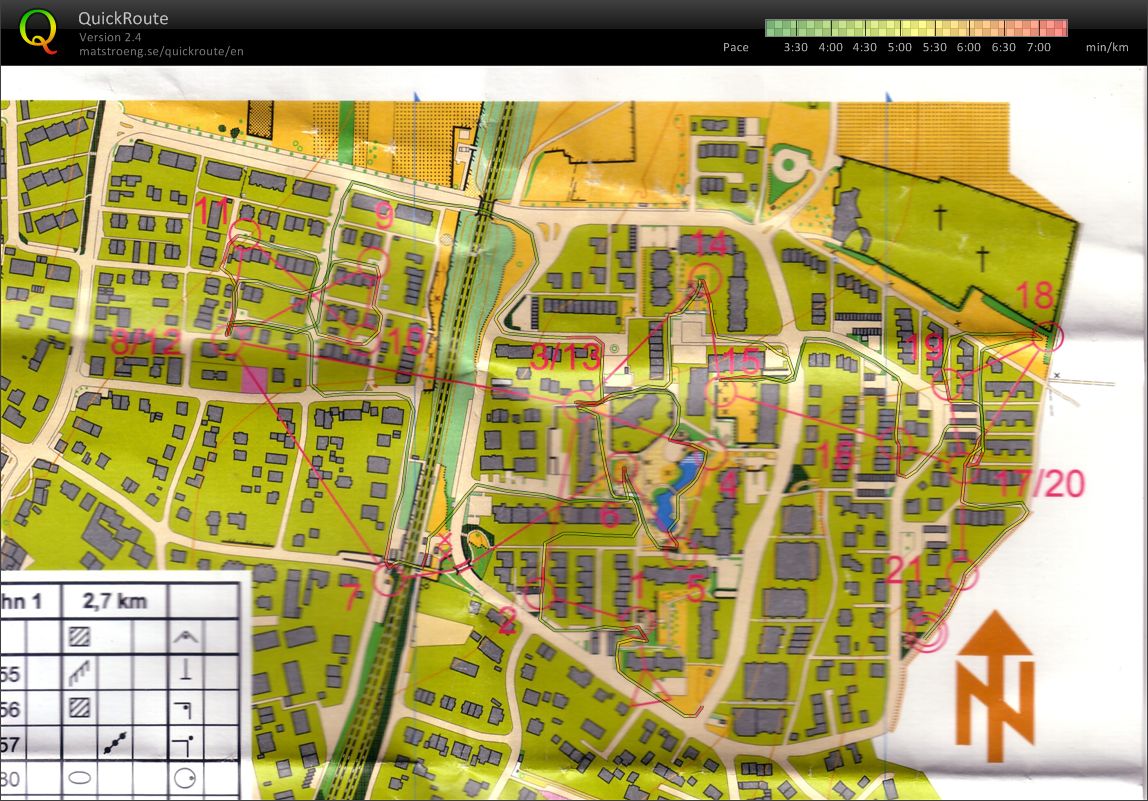Image resolution: width=1148 pixels, height=801 pixels.
Task: Click the Version 2.4 label
Action: point(112,37)
